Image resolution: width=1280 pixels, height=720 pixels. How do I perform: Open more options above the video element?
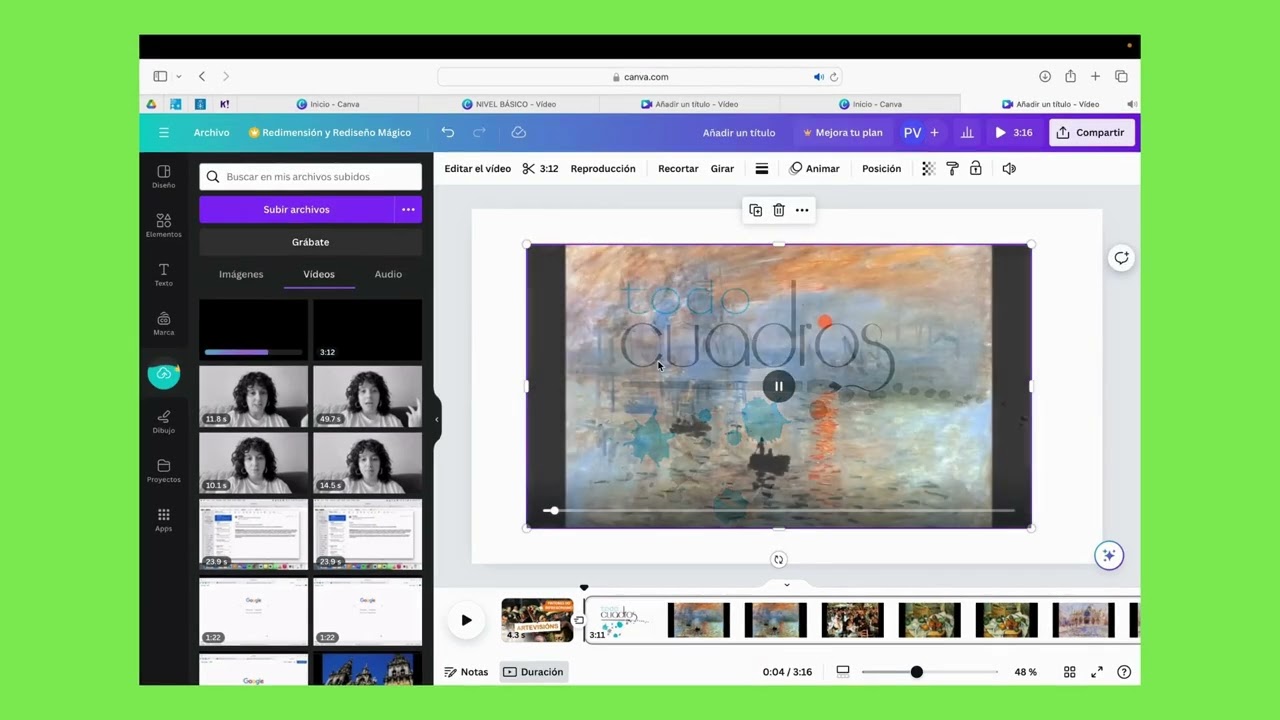(x=802, y=210)
